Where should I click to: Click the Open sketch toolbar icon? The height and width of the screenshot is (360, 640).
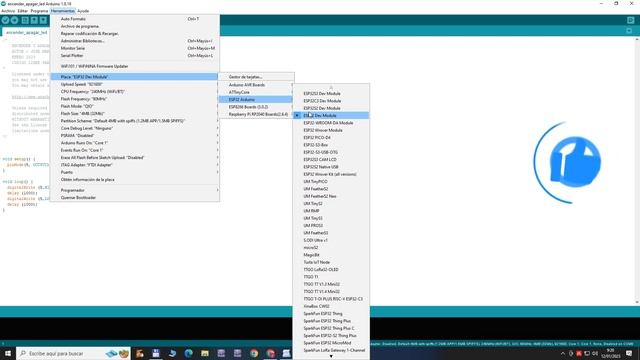pos(34,20)
